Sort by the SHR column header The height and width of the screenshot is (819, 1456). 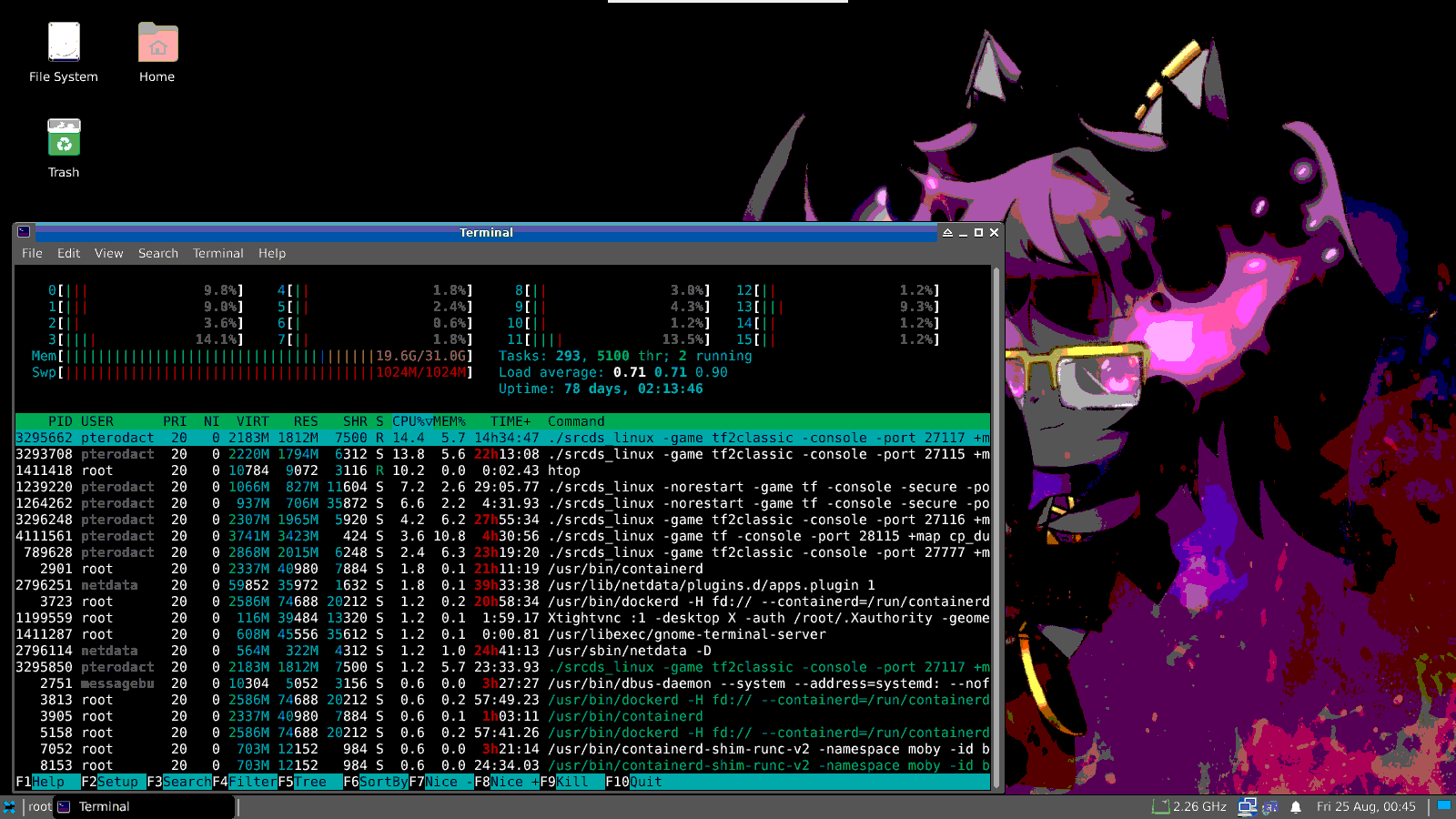[x=355, y=421]
